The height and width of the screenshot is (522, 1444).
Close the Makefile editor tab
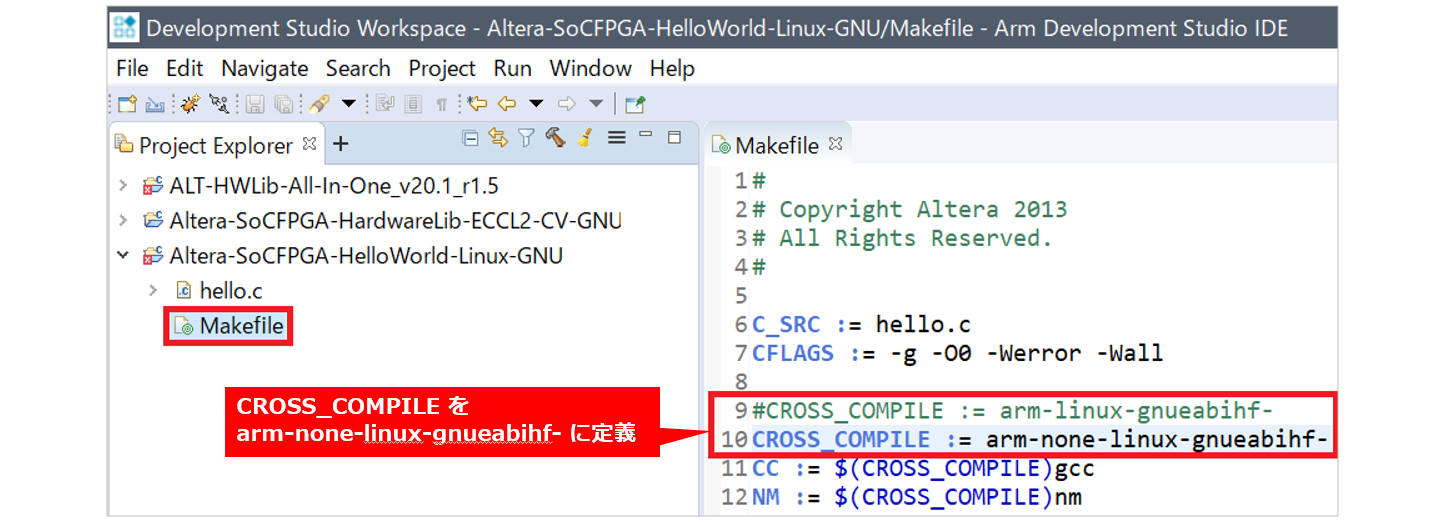point(835,144)
